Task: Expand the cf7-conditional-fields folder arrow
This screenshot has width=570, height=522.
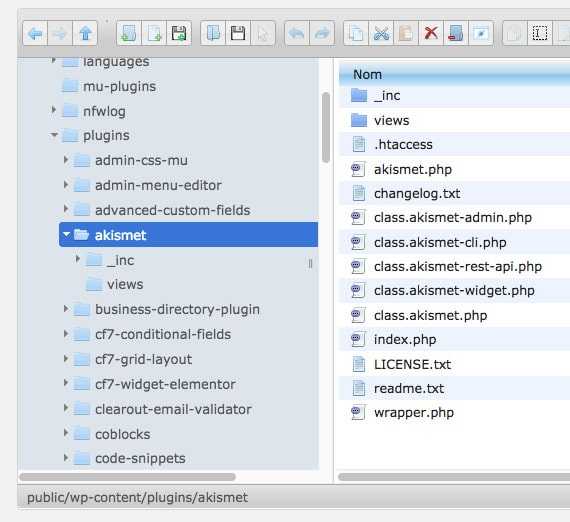Action: coord(66,333)
